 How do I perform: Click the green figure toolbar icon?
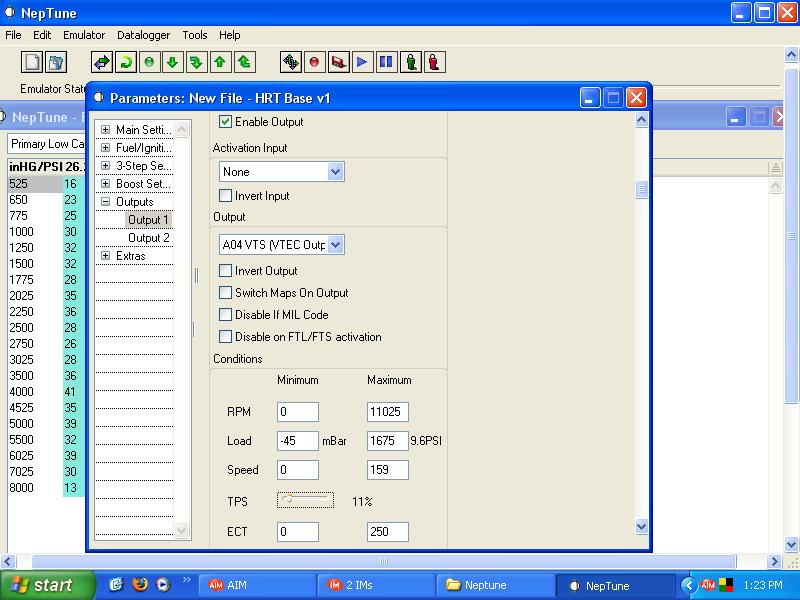pos(411,62)
